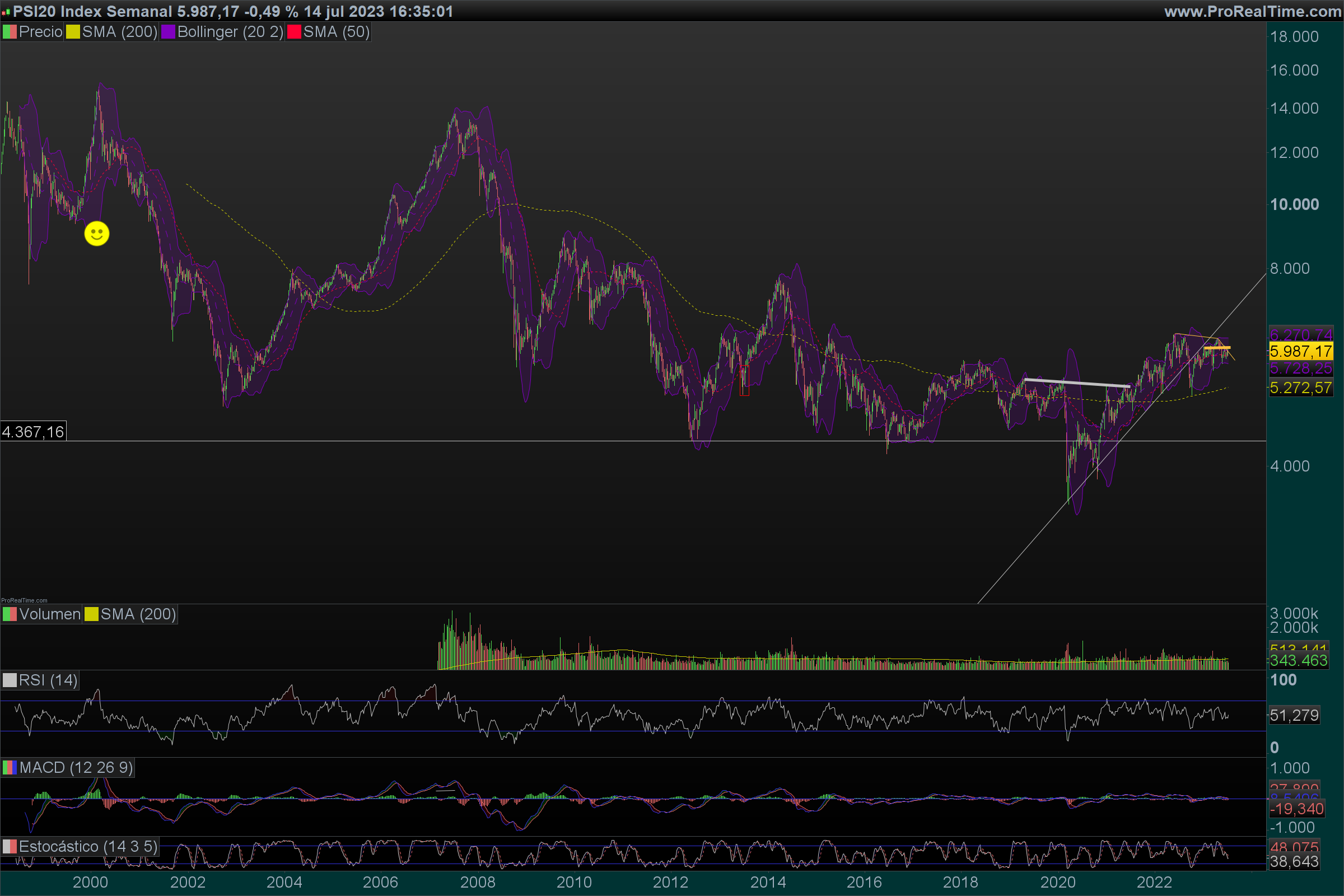Open the Bollinger (20 2) indicator label

230,32
